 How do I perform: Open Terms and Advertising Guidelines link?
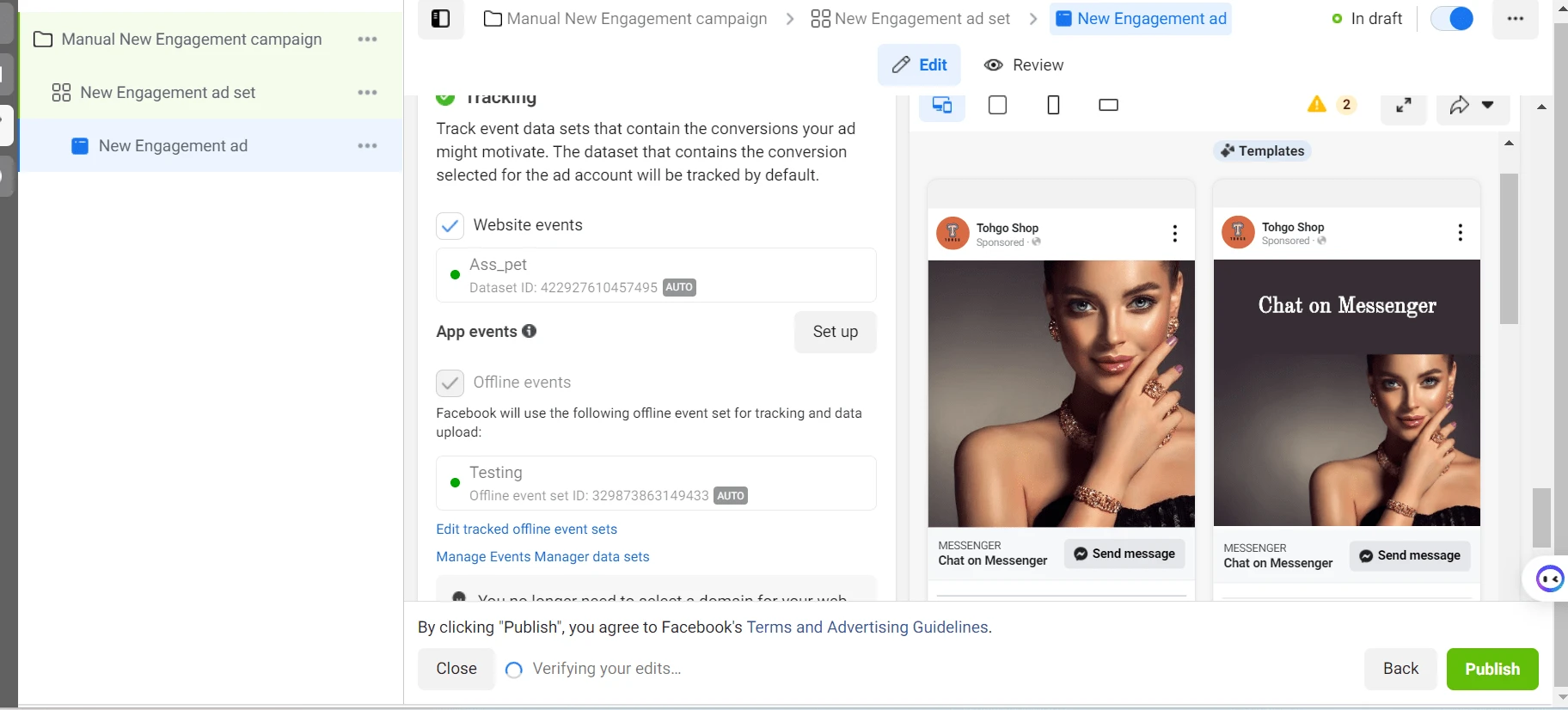click(867, 627)
